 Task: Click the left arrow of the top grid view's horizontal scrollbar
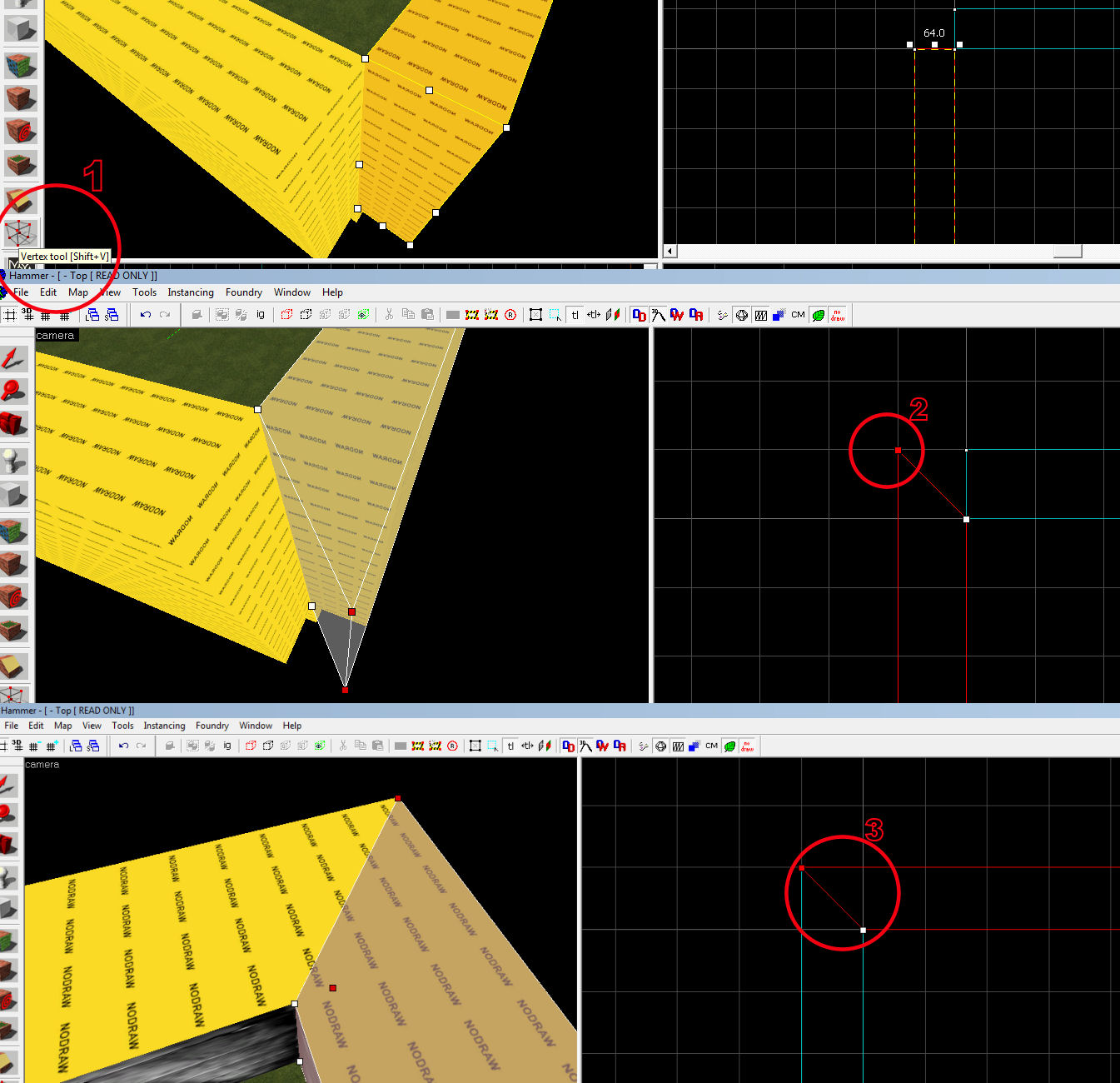(x=670, y=251)
